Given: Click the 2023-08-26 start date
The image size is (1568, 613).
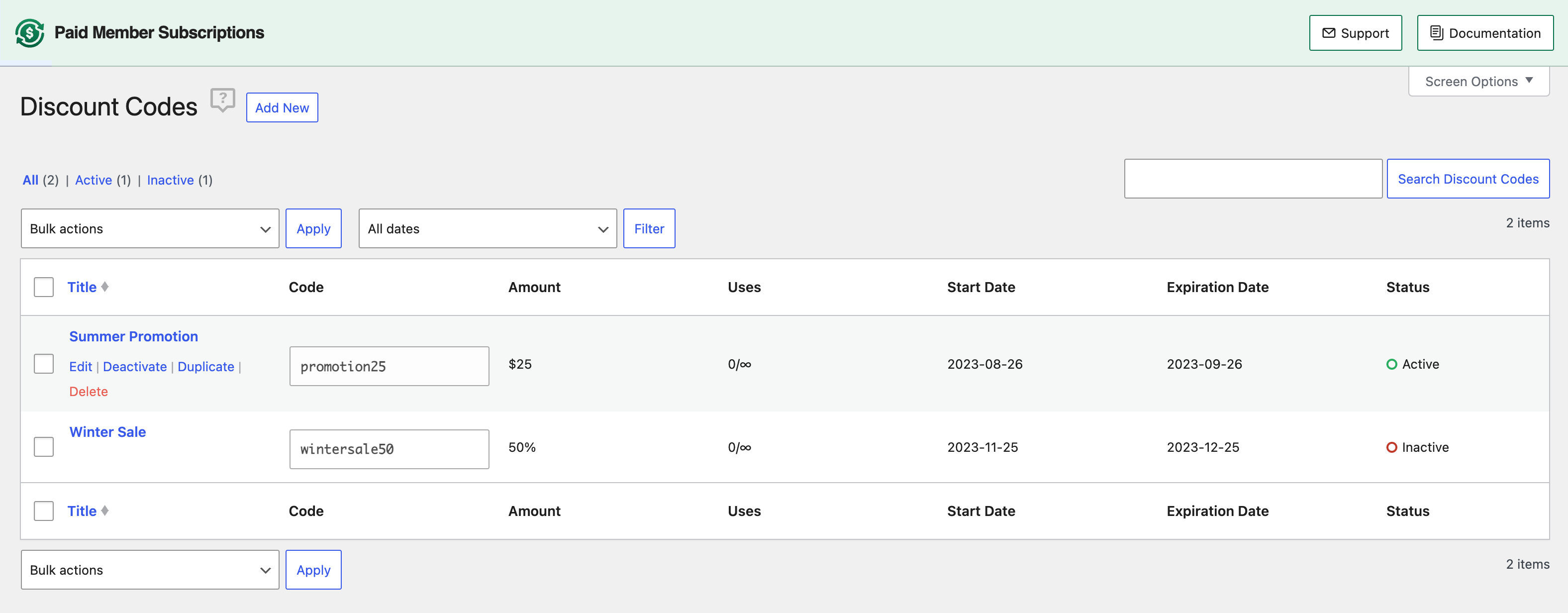Looking at the screenshot, I should pos(984,364).
